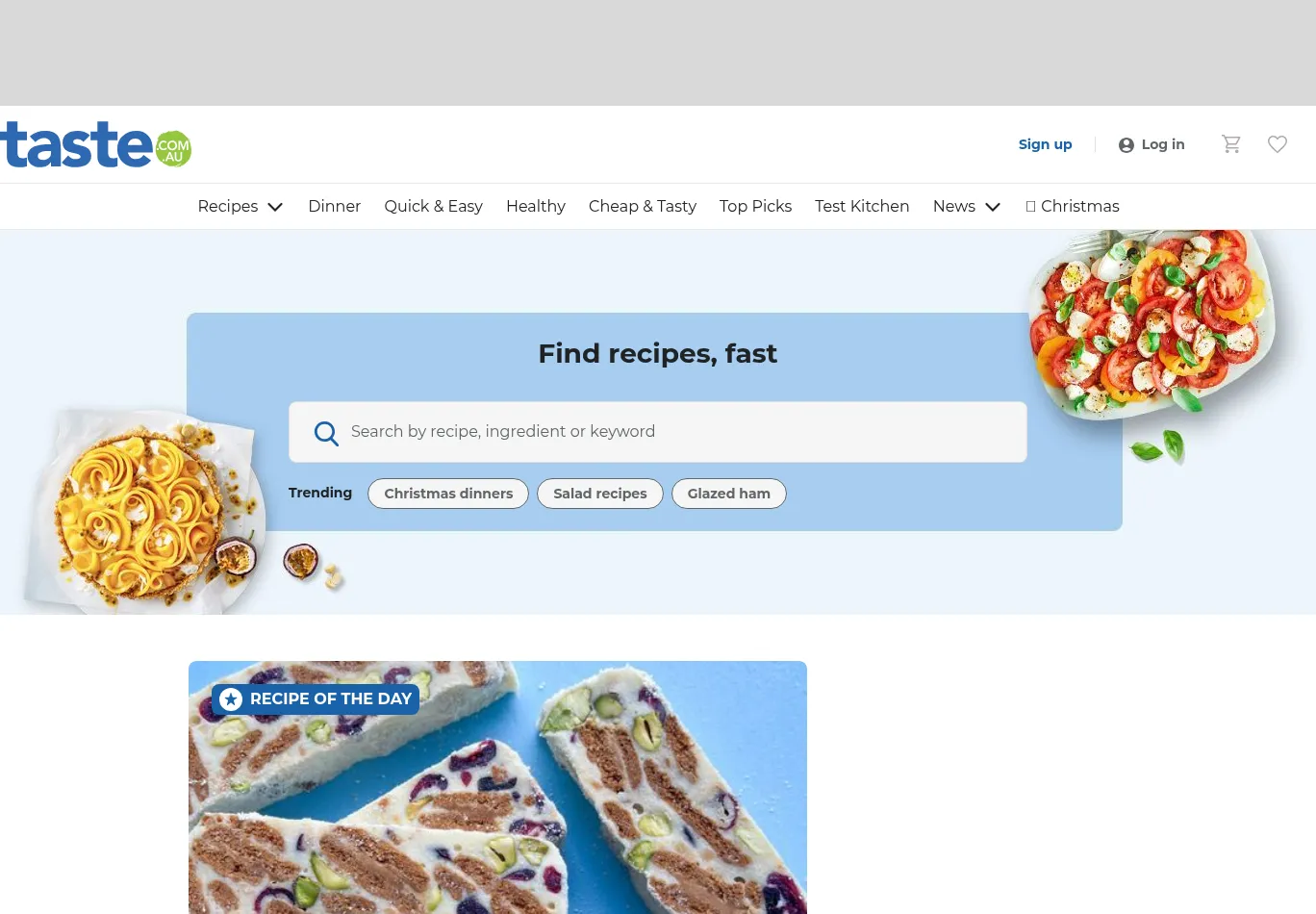Click the search magnifier icon

coord(326,433)
